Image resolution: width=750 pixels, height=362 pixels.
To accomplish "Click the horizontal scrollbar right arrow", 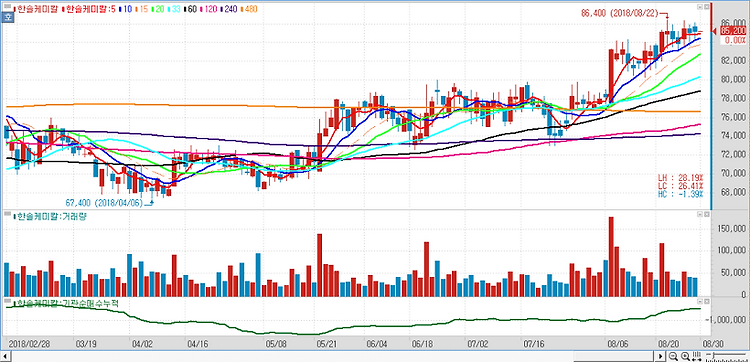I will click(x=660, y=356).
